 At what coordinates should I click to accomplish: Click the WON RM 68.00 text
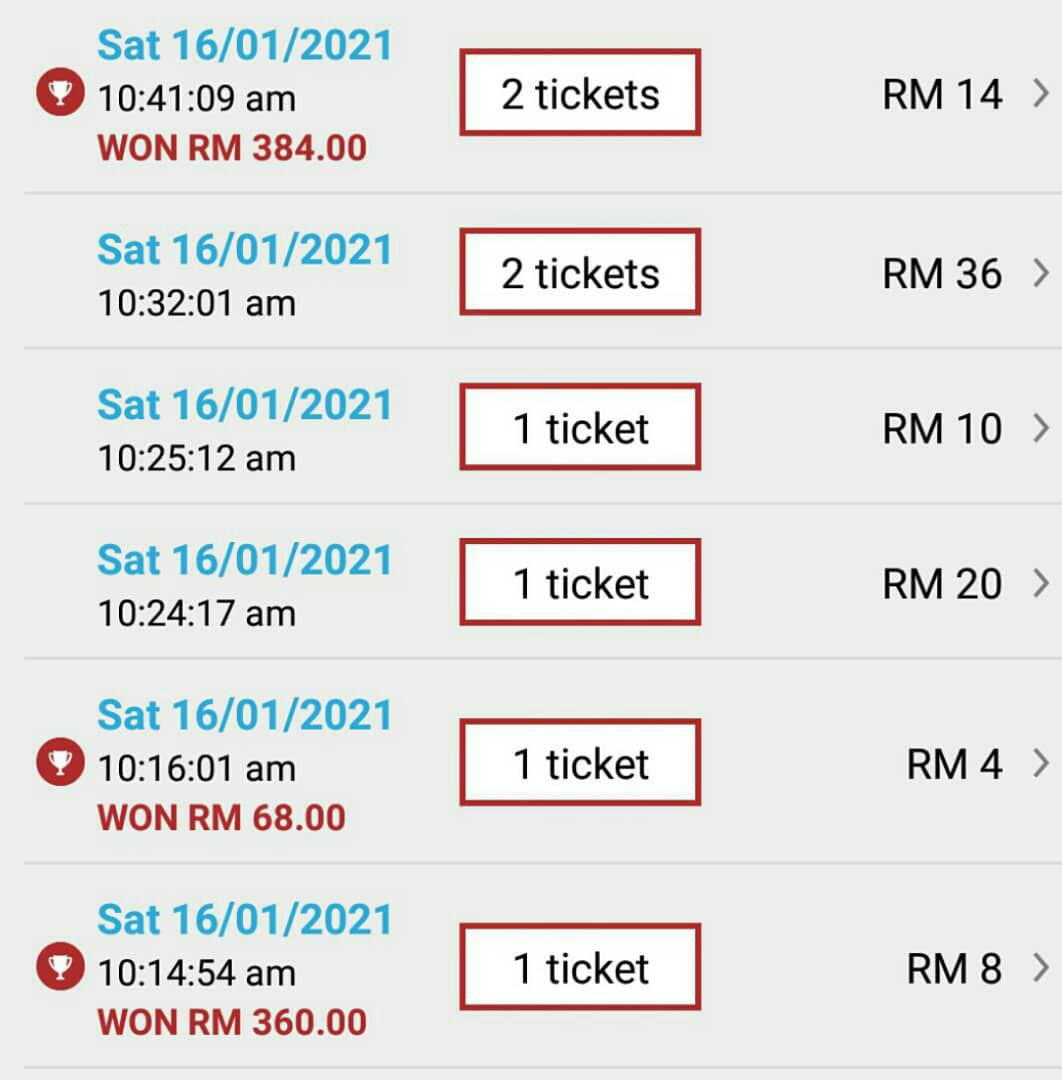[x=221, y=818]
